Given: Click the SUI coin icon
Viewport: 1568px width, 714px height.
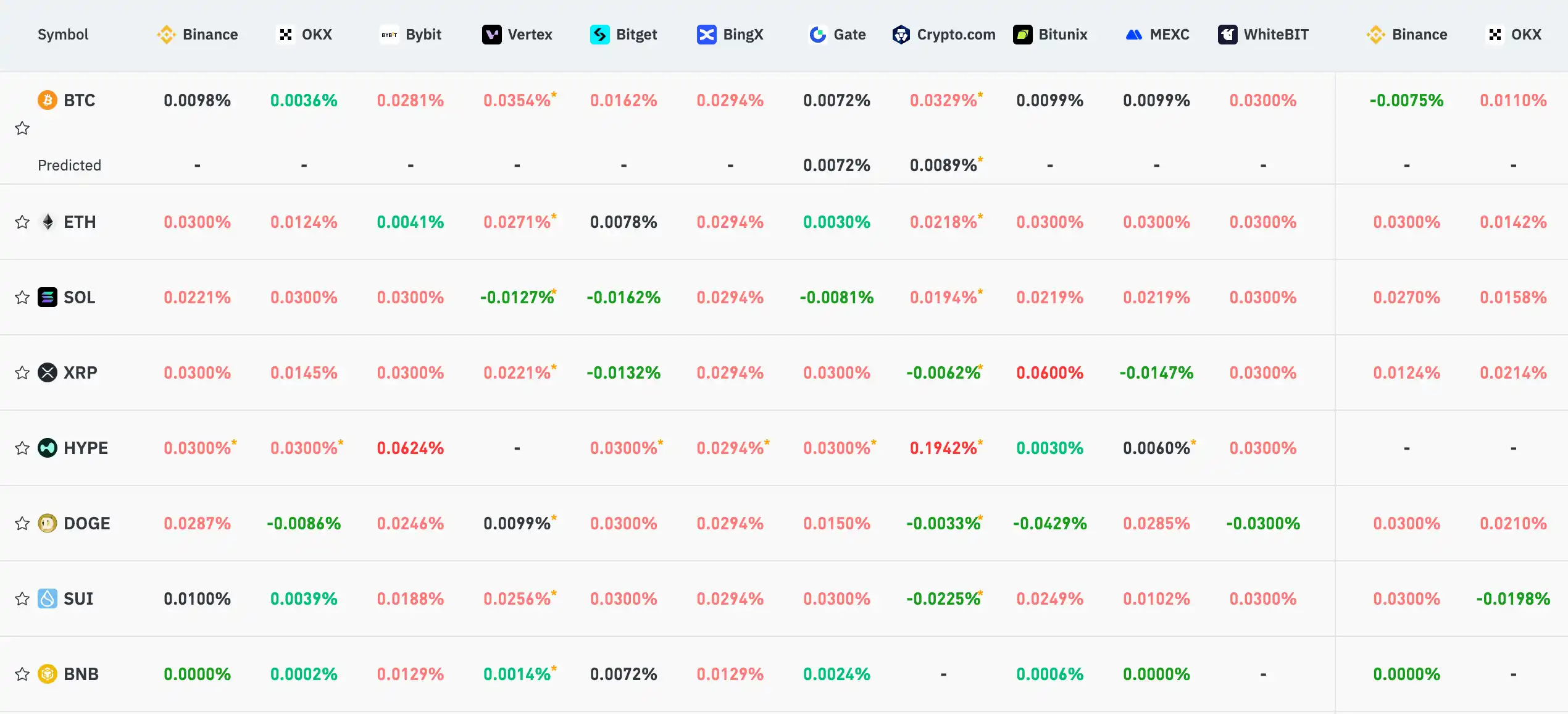Looking at the screenshot, I should point(48,599).
